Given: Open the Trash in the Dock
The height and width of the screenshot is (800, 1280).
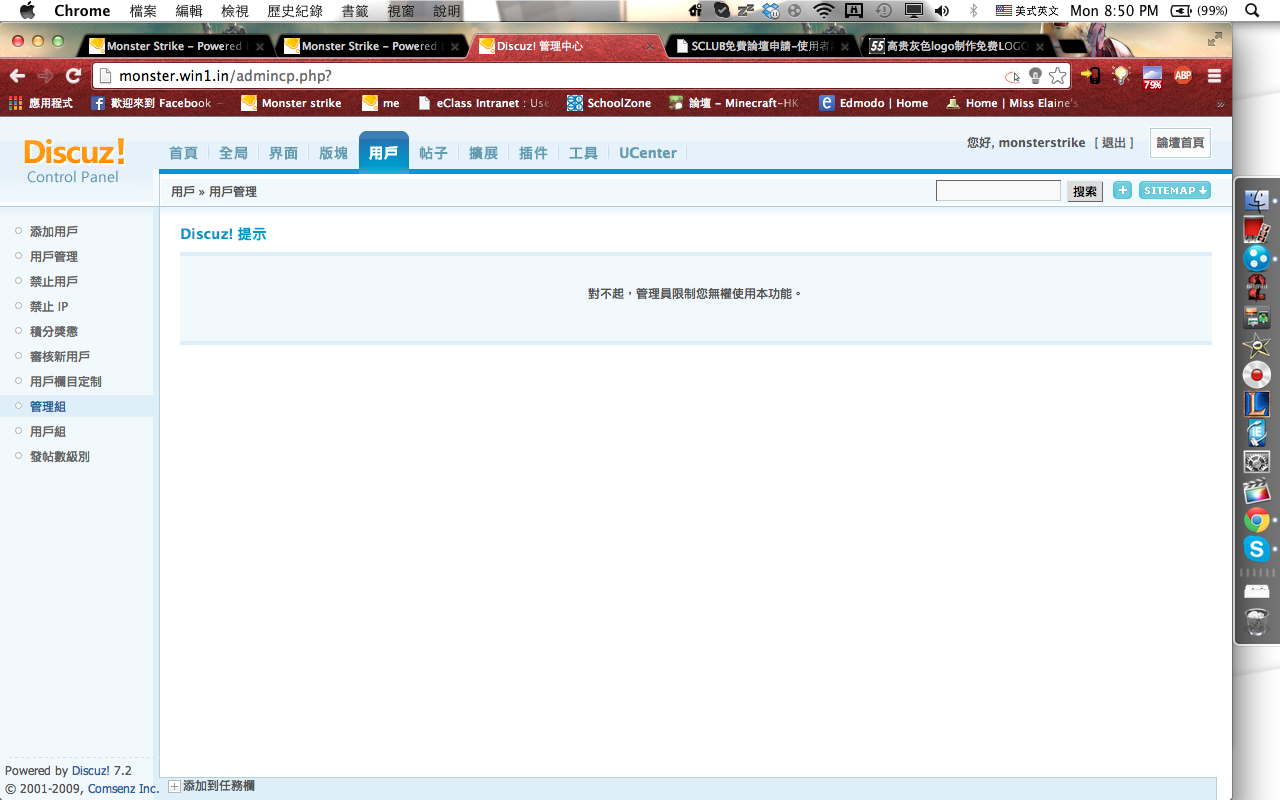Looking at the screenshot, I should [1257, 622].
